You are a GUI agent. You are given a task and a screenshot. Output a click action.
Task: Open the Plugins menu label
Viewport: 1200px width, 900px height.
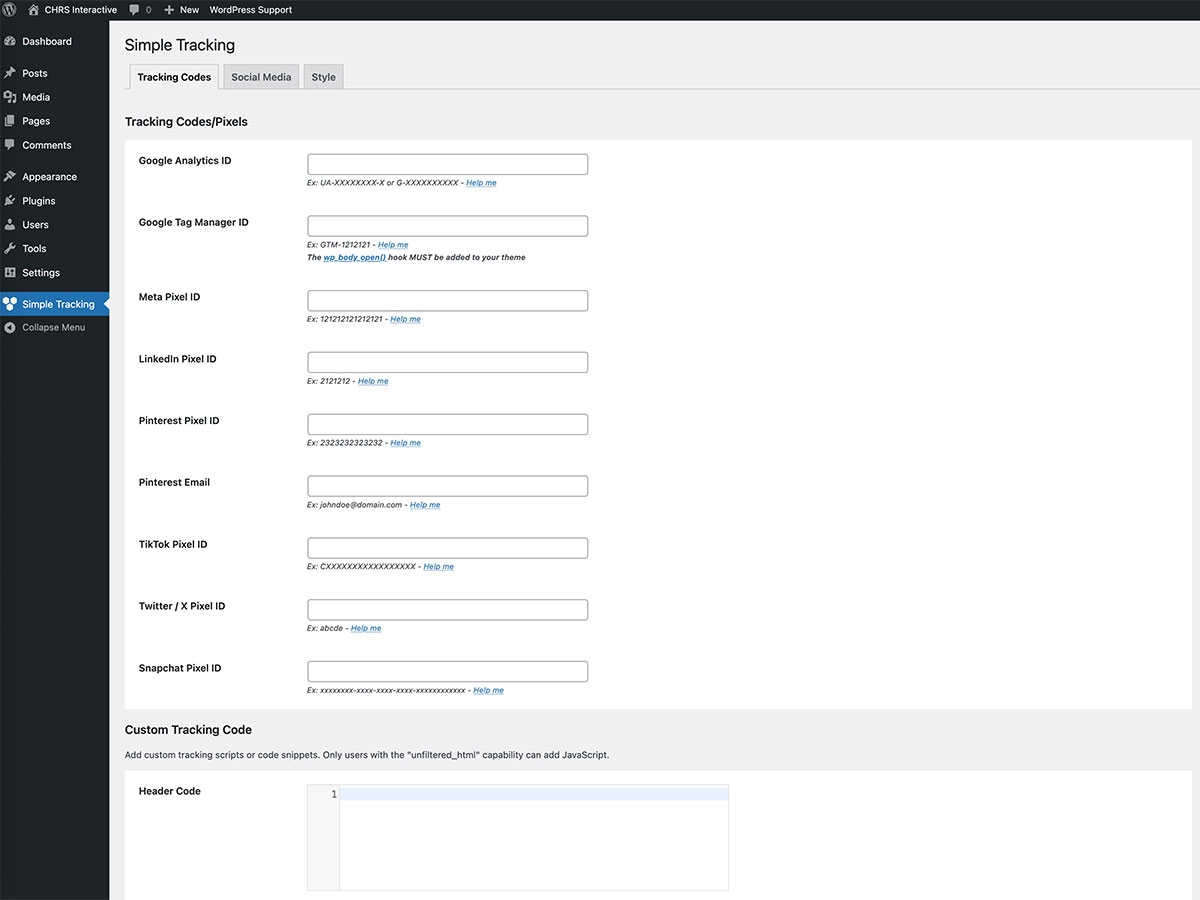(x=39, y=201)
